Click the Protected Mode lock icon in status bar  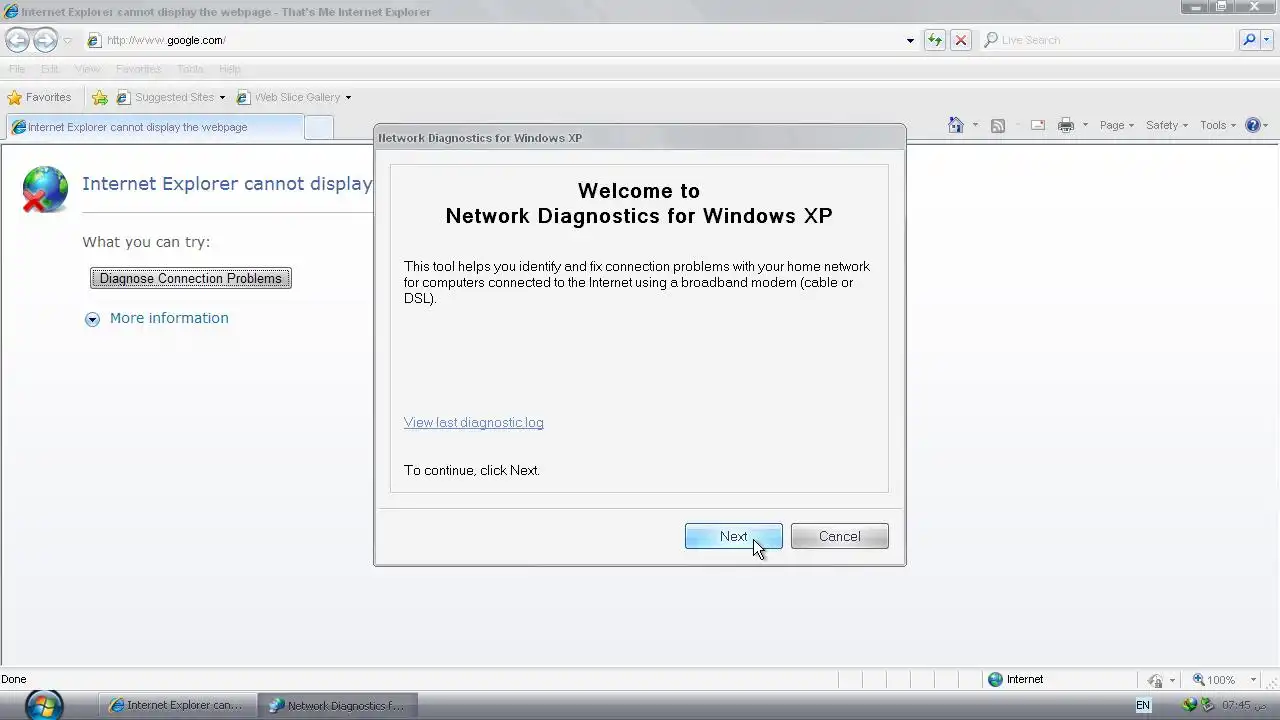point(1156,680)
